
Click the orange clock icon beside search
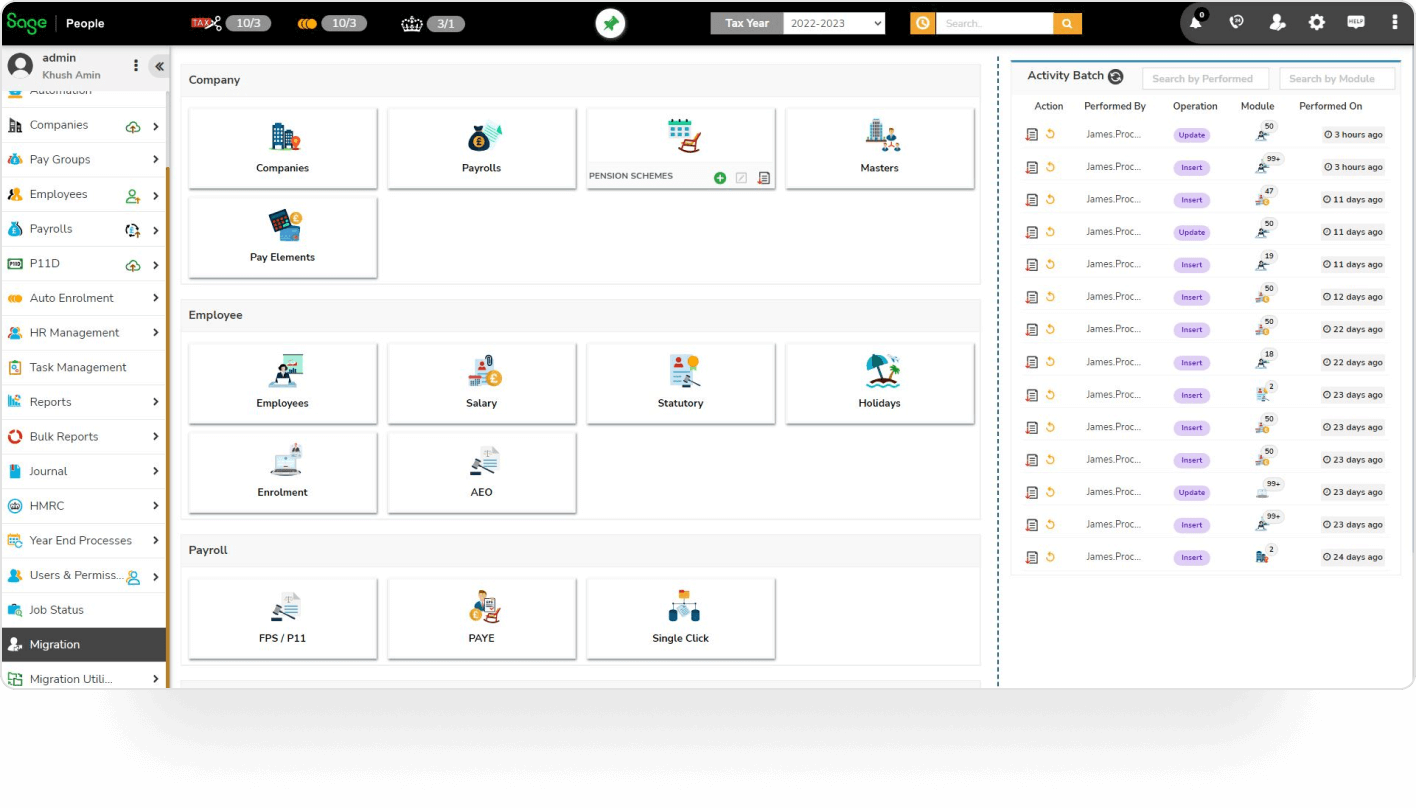pyautogui.click(x=922, y=23)
